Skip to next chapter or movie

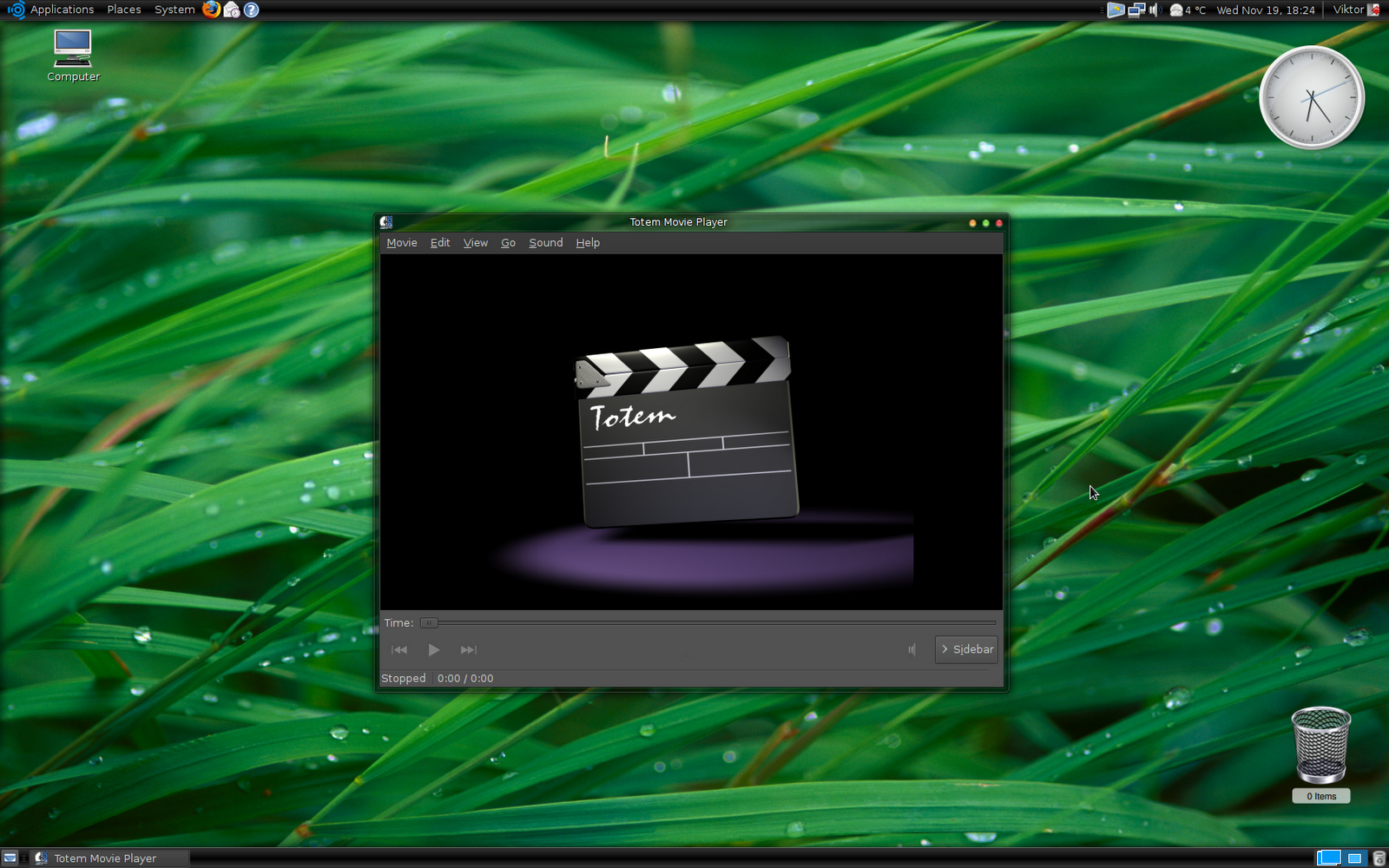point(469,649)
